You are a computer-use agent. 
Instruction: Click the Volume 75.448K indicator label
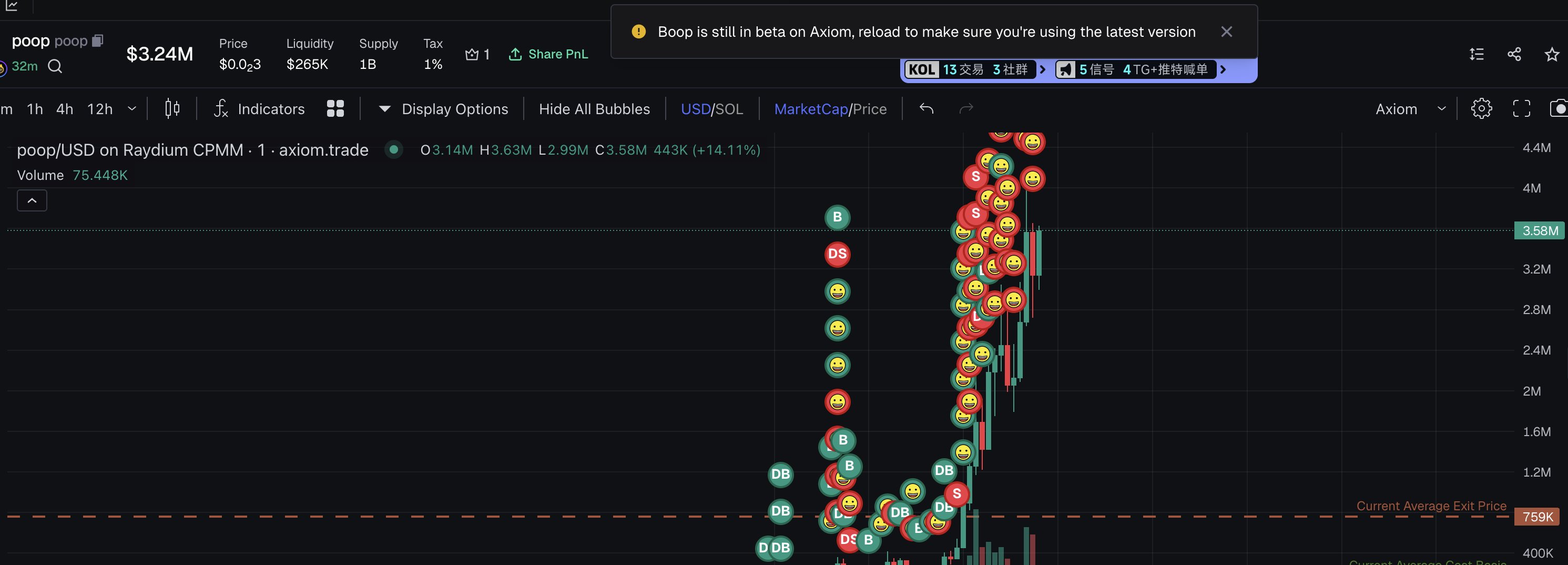[73, 175]
